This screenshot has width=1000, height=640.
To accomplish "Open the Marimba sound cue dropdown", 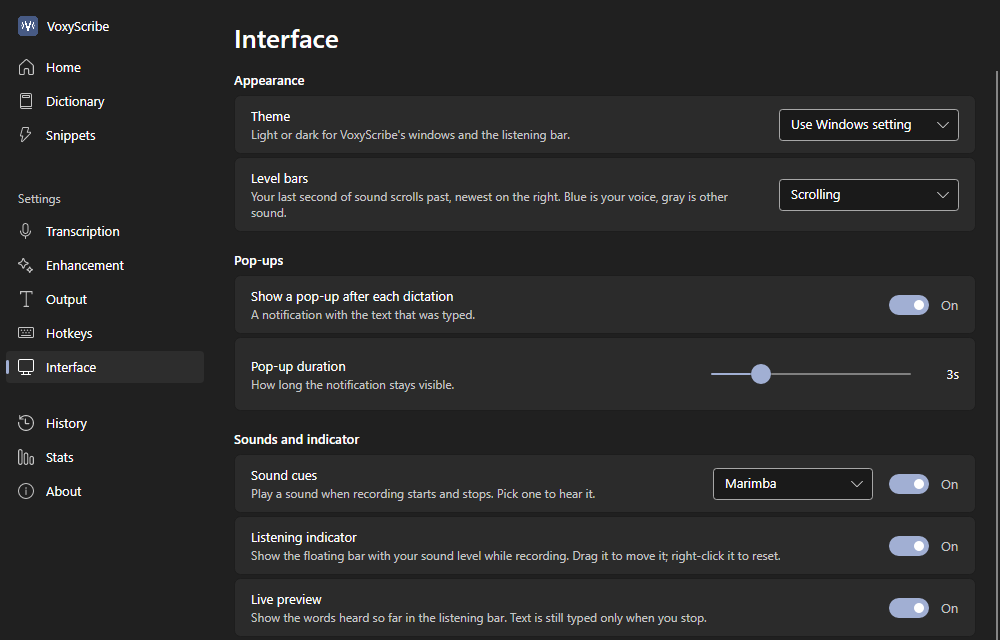I will tap(793, 484).
